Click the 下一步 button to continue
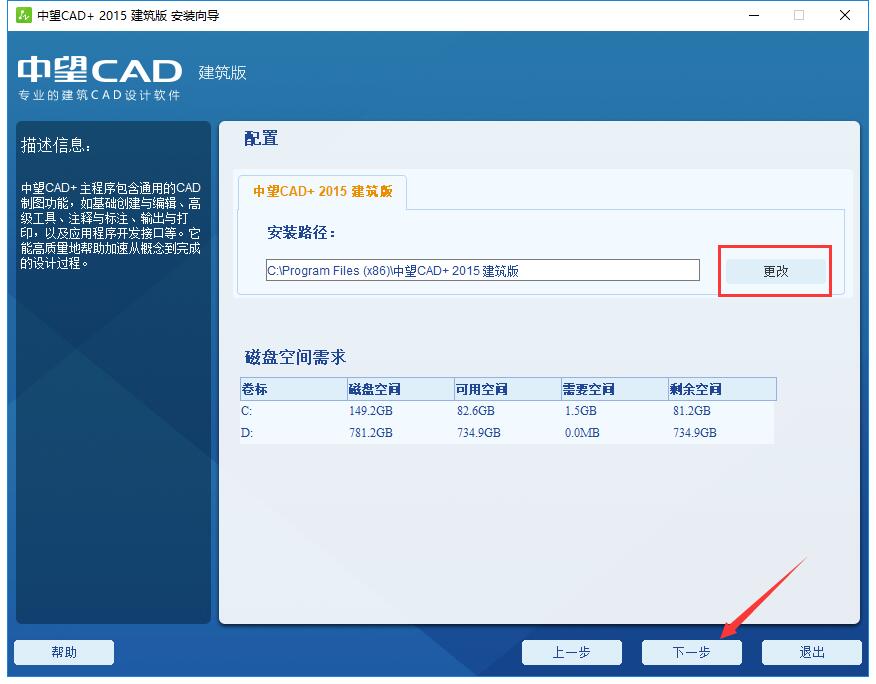876x684 pixels. click(x=691, y=652)
